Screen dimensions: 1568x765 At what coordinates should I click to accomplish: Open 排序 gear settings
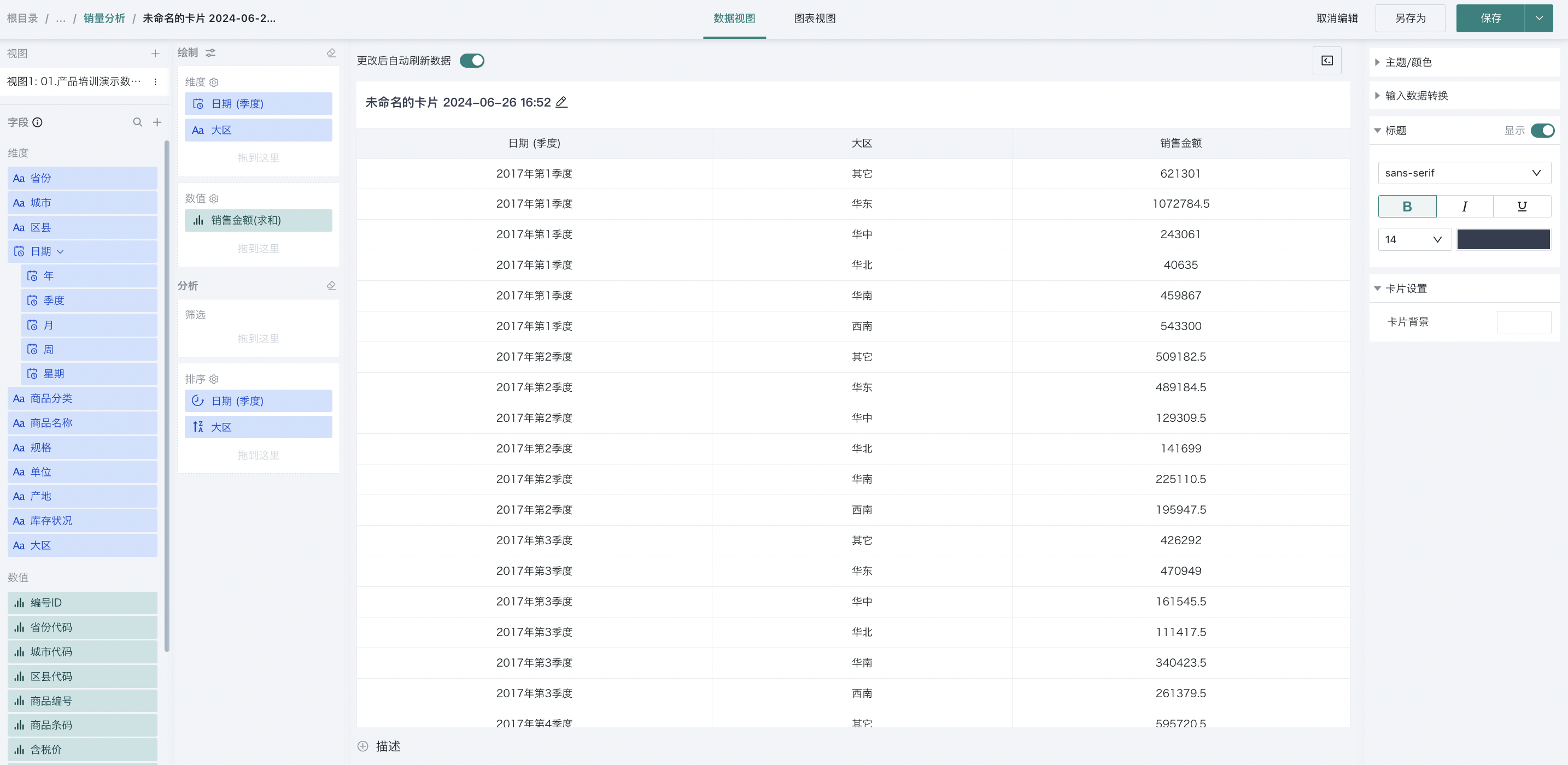tap(214, 379)
